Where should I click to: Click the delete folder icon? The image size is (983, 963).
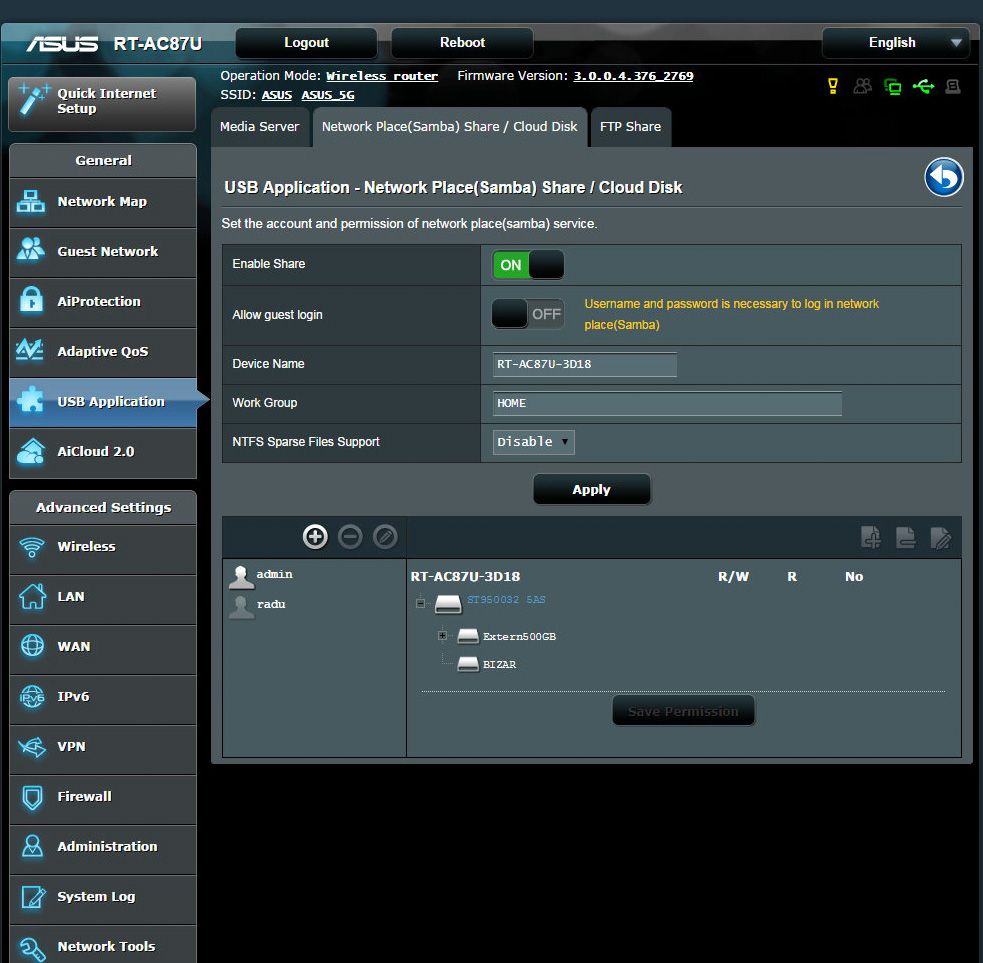(x=906, y=537)
